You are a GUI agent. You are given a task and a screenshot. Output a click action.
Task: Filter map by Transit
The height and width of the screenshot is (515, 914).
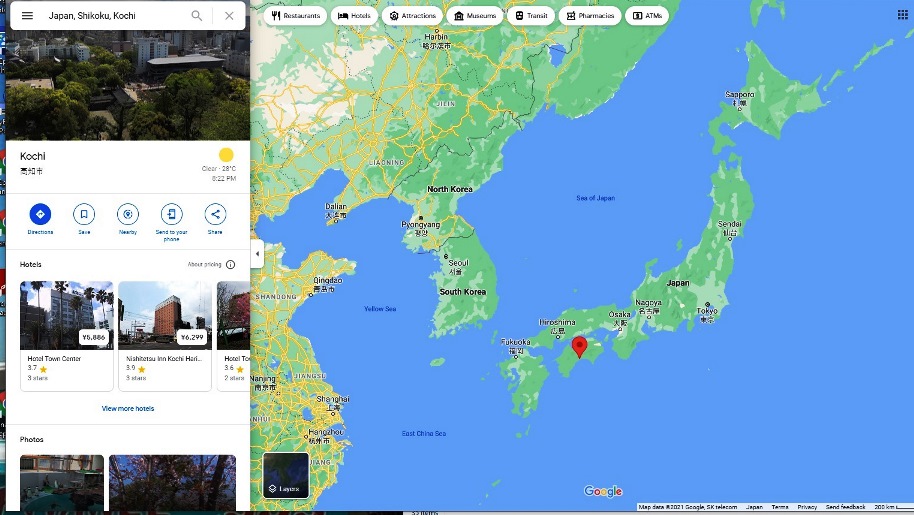(x=530, y=16)
